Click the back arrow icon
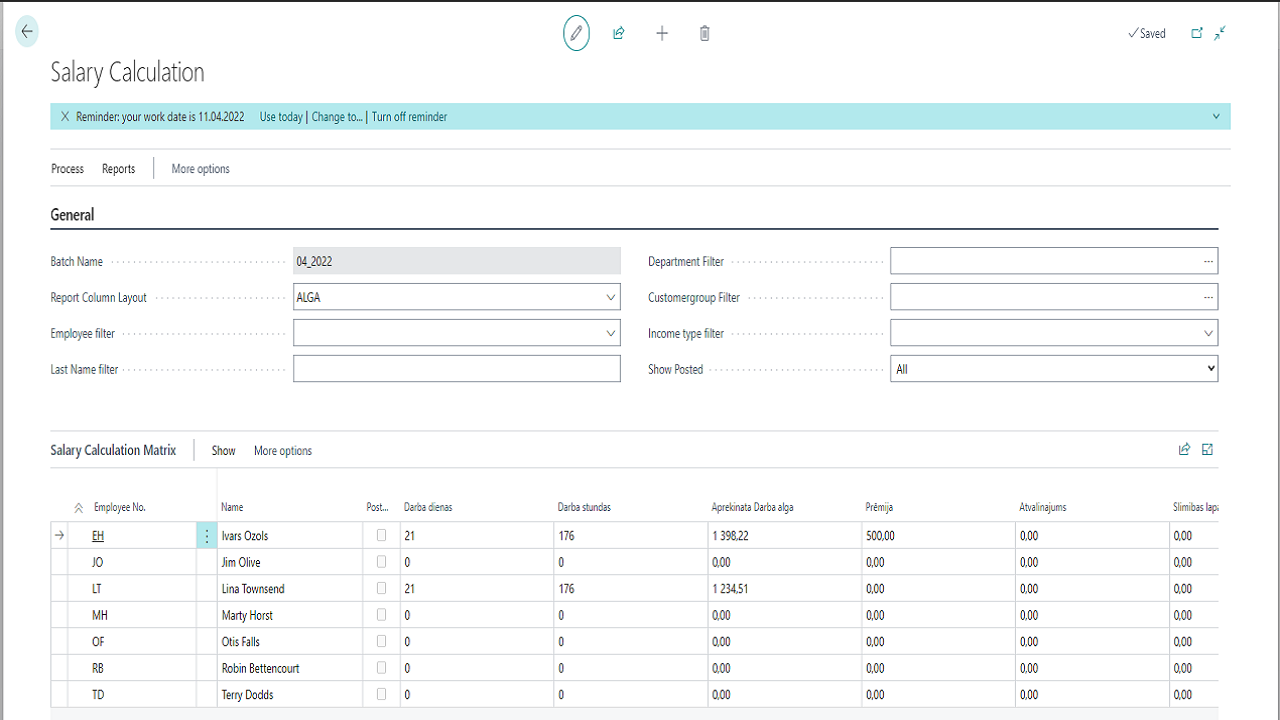Image resolution: width=1280 pixels, height=720 pixels. pos(27,32)
